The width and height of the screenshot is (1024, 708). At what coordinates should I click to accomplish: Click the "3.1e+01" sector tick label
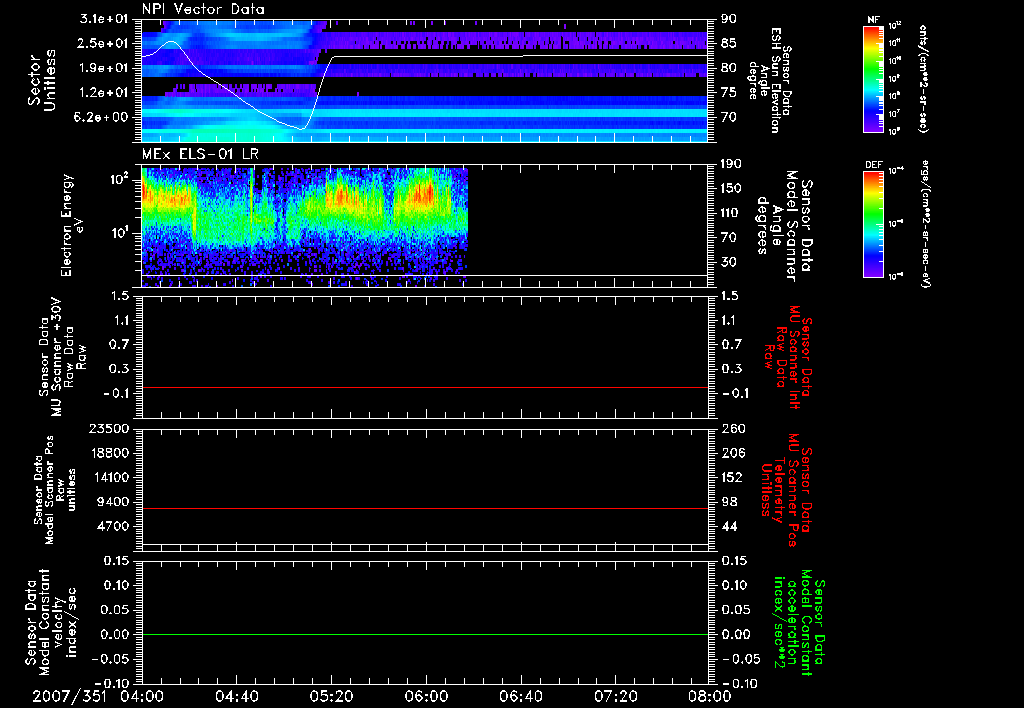pyautogui.click(x=103, y=19)
